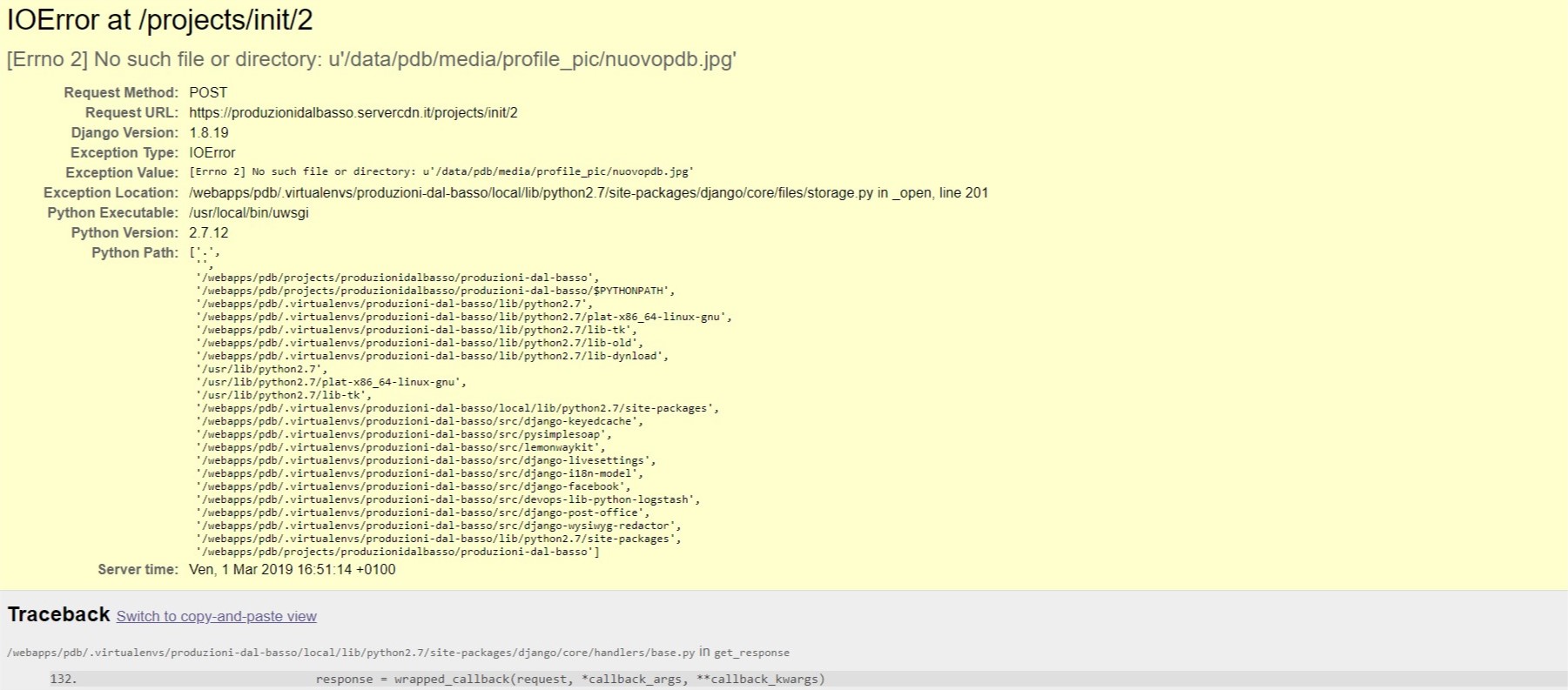This screenshot has height=690, width=1568.
Task: Click the '/usr/lib/python2.7', path entry
Action: (262, 369)
